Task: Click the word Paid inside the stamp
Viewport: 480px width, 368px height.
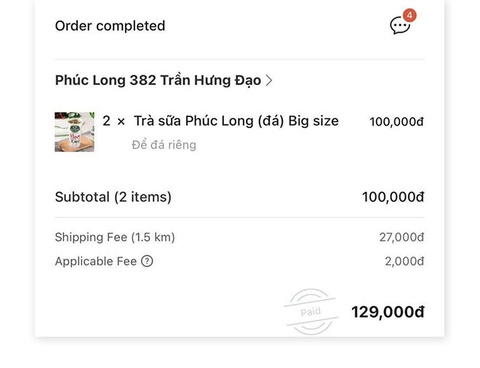Action: click(x=311, y=312)
